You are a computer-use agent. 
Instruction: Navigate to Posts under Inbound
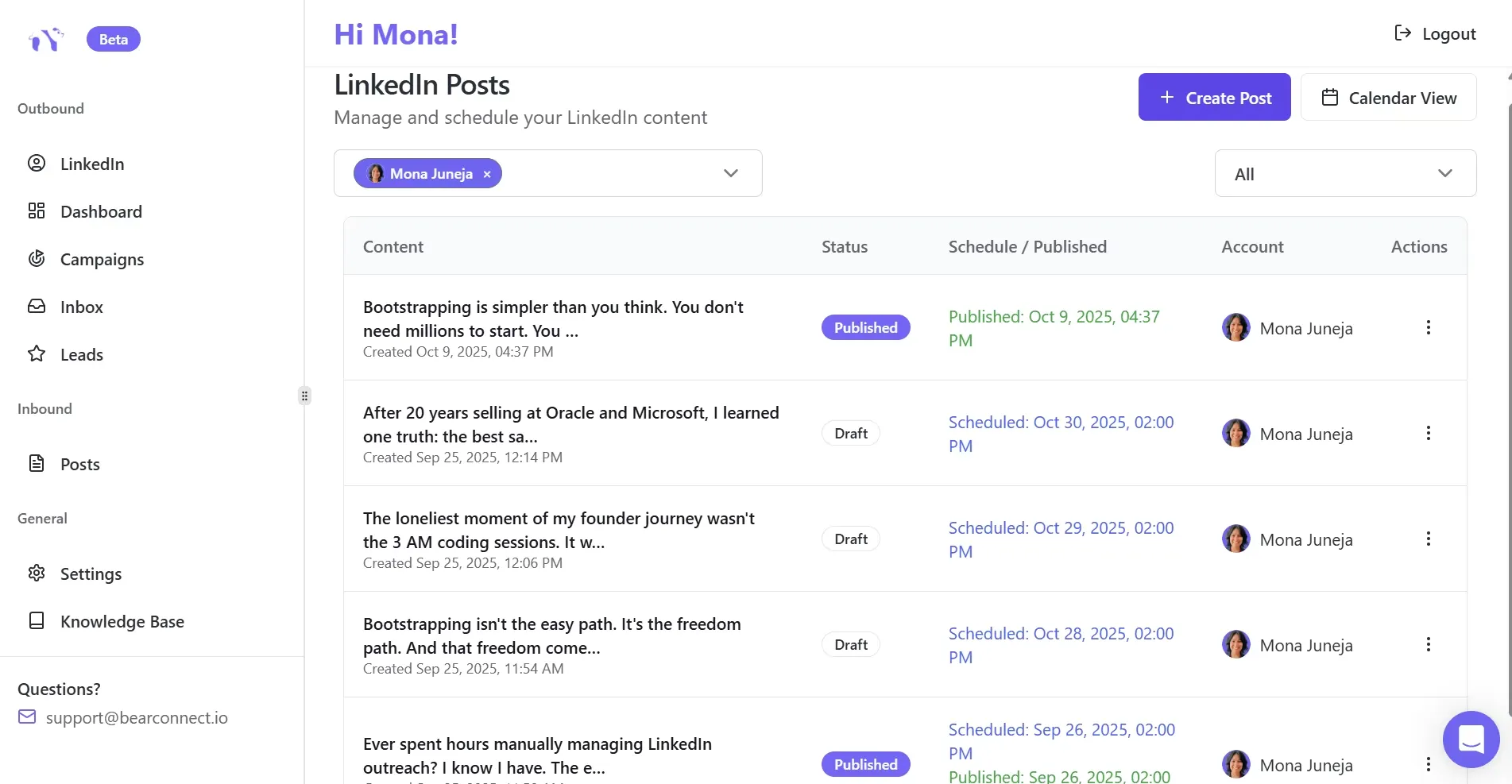[79, 464]
